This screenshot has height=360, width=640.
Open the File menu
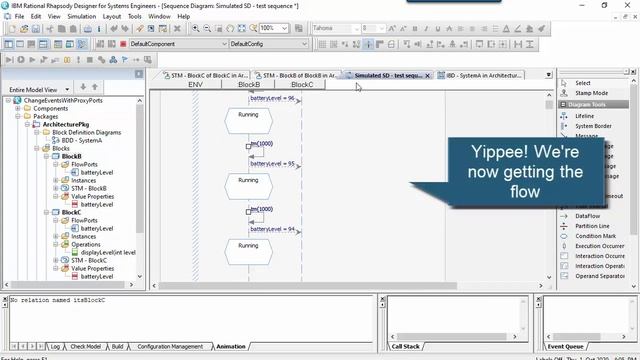(x=19, y=16)
